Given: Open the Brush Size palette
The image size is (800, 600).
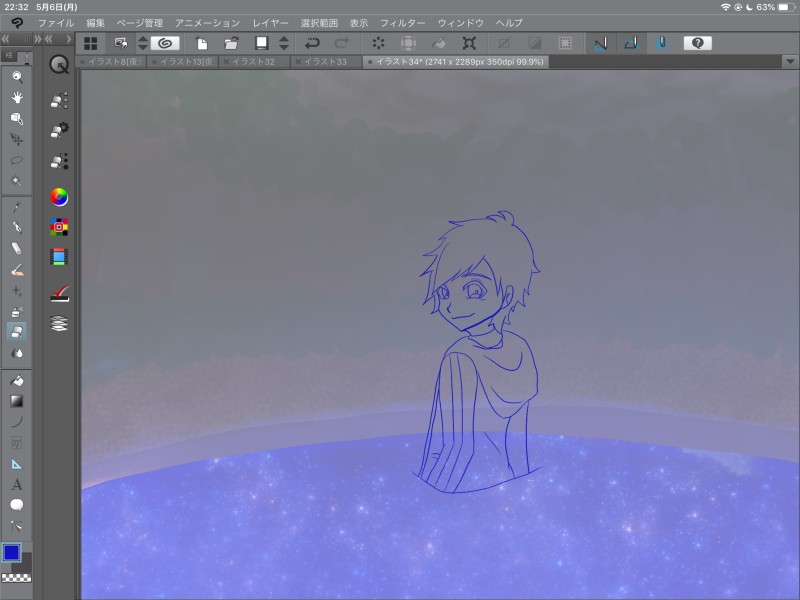Looking at the screenshot, I should click(x=59, y=161).
